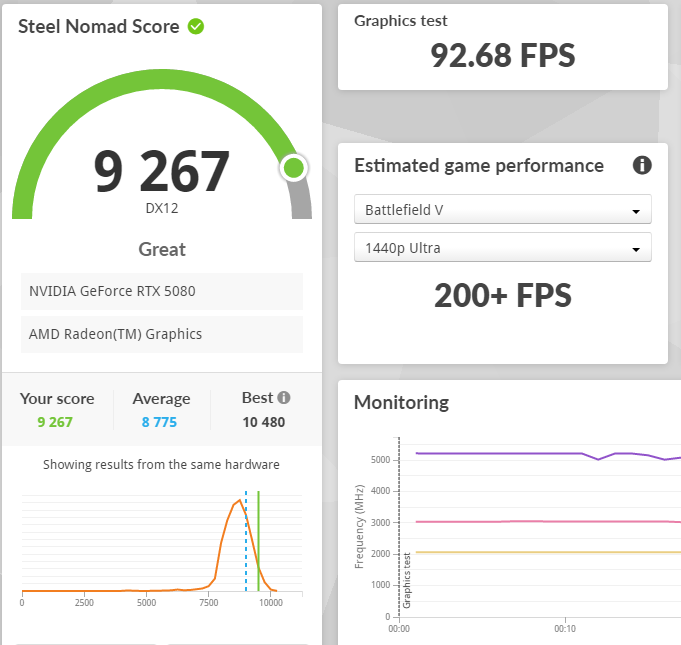Click the green dot marker on score gauge
This screenshot has height=645, width=681.
coord(293,168)
